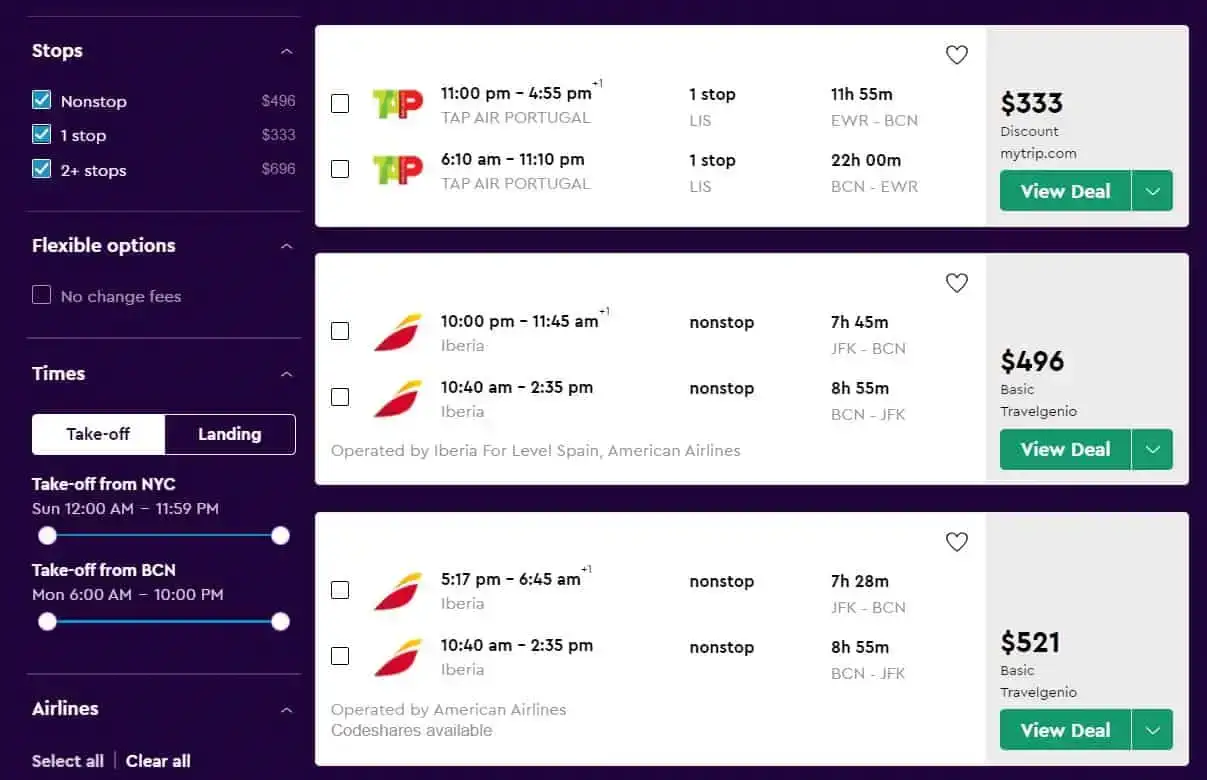Uncheck the Nonstop stops filter
This screenshot has width=1207, height=780.
pos(42,100)
